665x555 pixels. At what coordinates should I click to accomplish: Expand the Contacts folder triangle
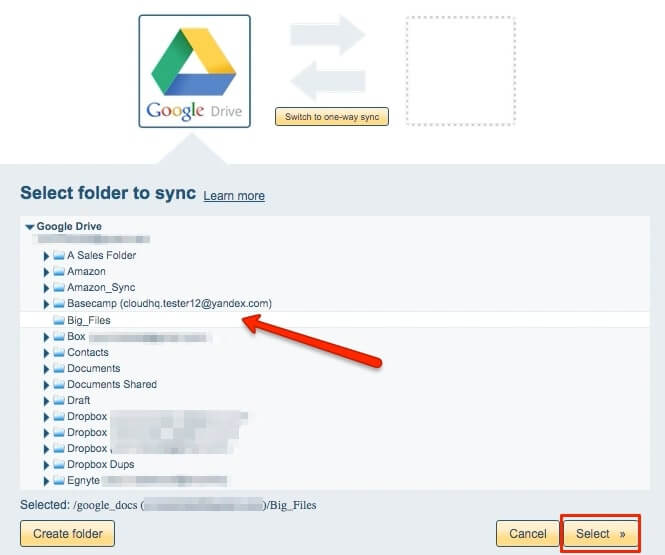(46, 353)
